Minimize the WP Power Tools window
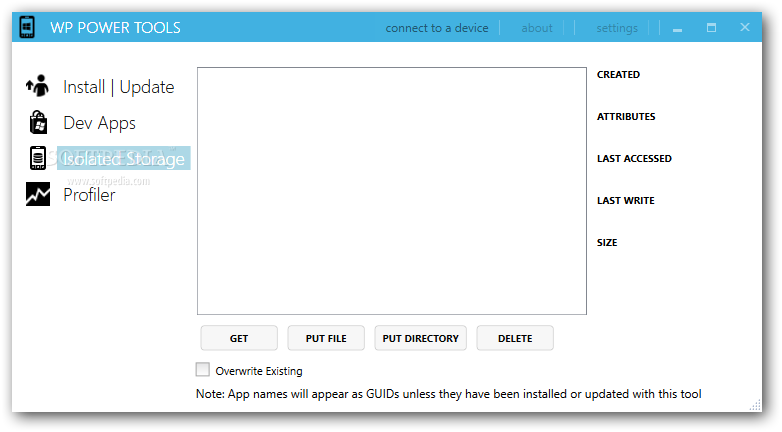The width and height of the screenshot is (782, 432). click(x=677, y=28)
